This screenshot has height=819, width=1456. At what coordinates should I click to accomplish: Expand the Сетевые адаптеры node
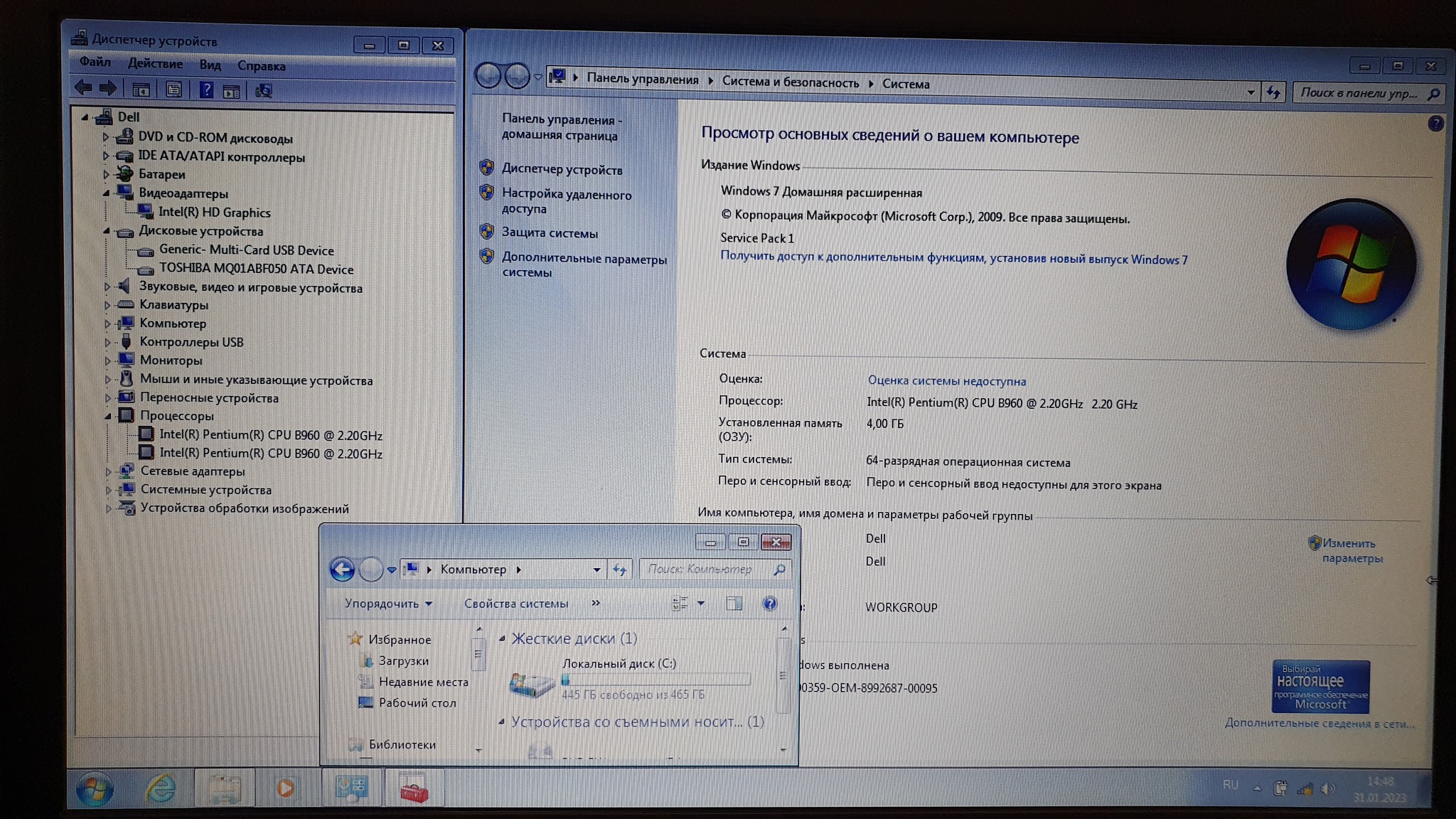coord(108,471)
